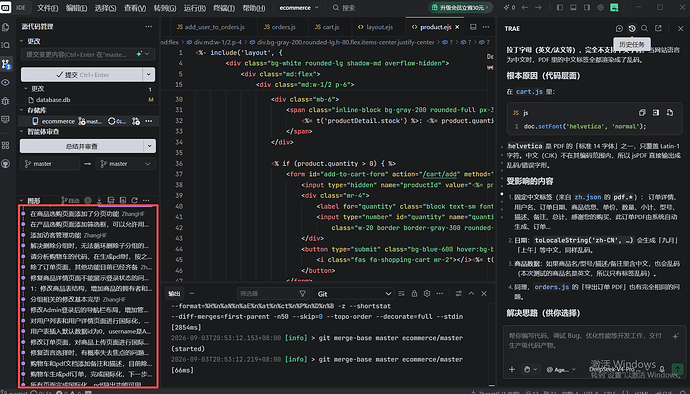The image size is (690, 394).
Task: Open target master branch dropdown
Action: pyautogui.click(x=125, y=164)
